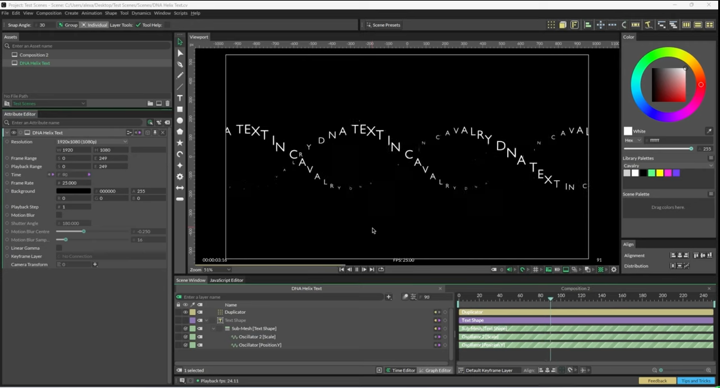Viewport: 720px width, 388px height.
Task: Pick the green library palette swatch
Action: click(652, 173)
